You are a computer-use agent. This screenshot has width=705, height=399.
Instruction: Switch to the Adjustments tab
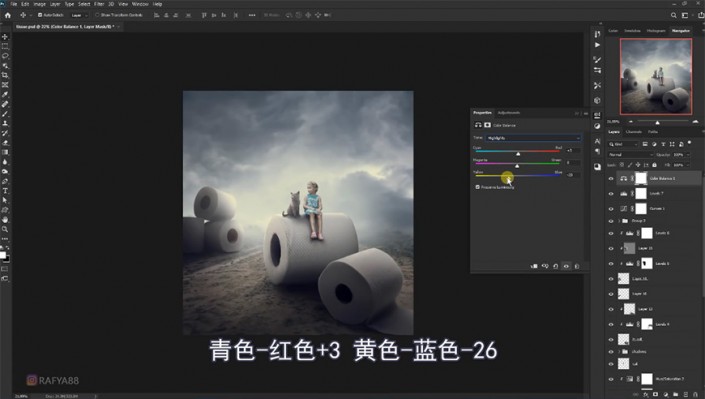coord(509,113)
